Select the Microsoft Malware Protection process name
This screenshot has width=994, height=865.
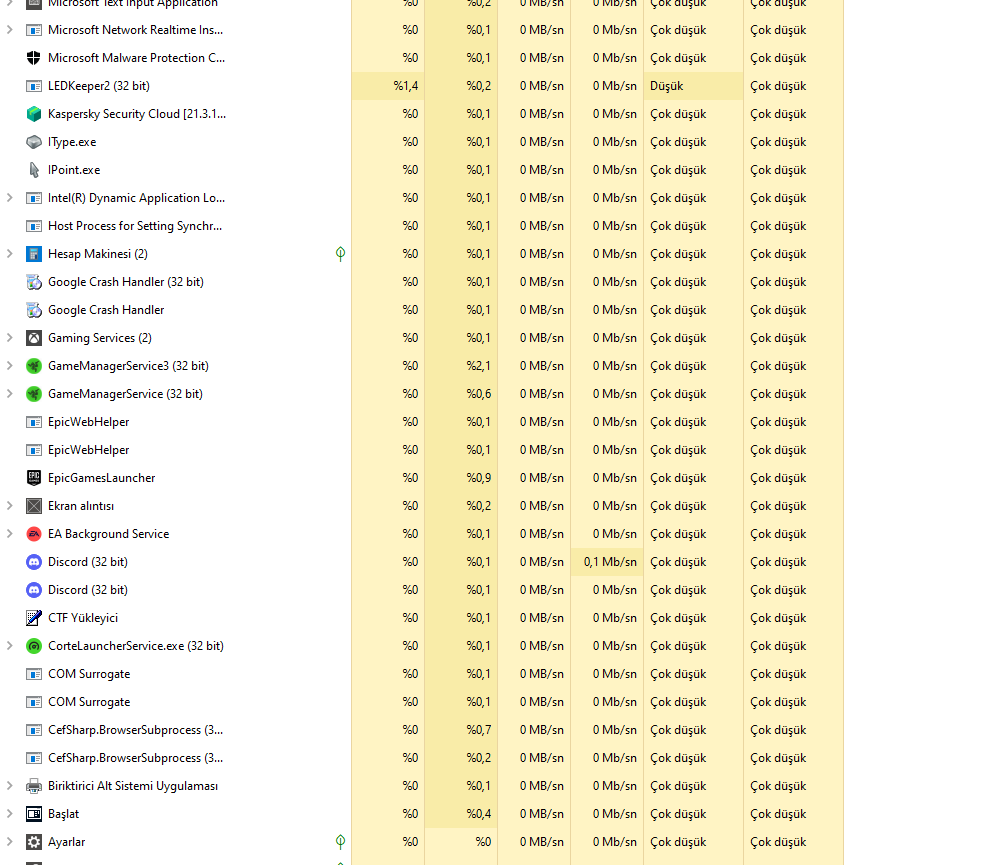pos(136,58)
